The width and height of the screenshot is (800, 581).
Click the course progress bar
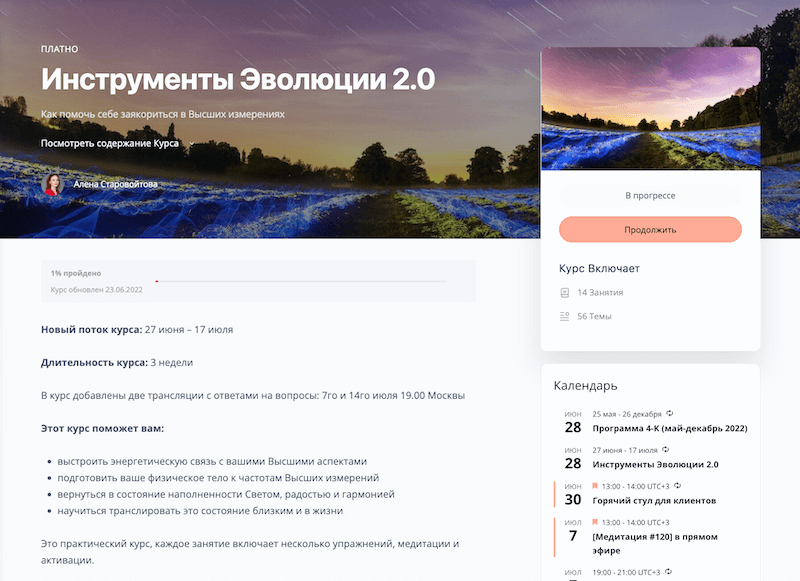point(301,281)
